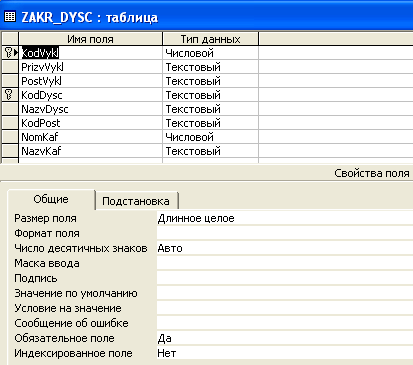This screenshot has height=365, width=413.
Task: Open the data type cell for KodDysc
Action: pyautogui.click(x=211, y=95)
